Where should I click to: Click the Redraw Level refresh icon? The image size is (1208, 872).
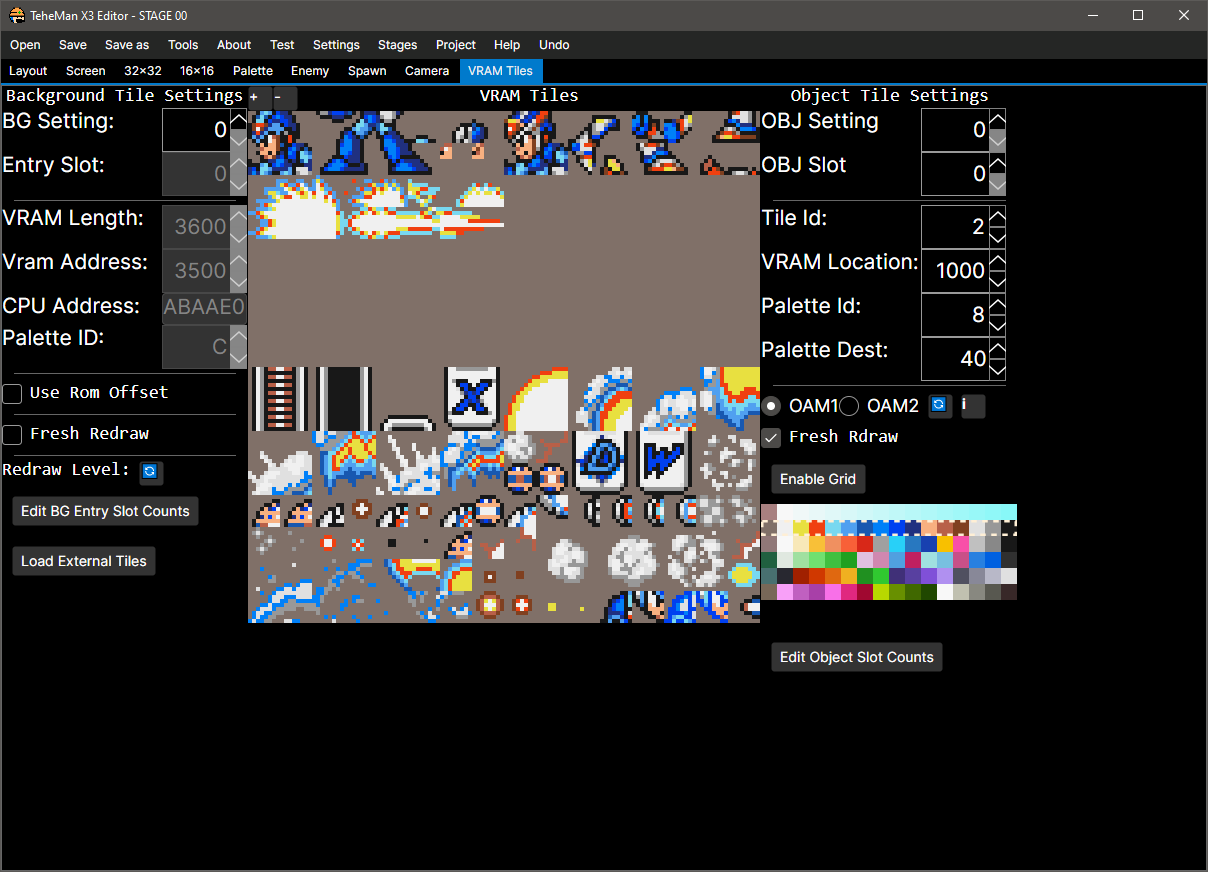[x=151, y=471]
